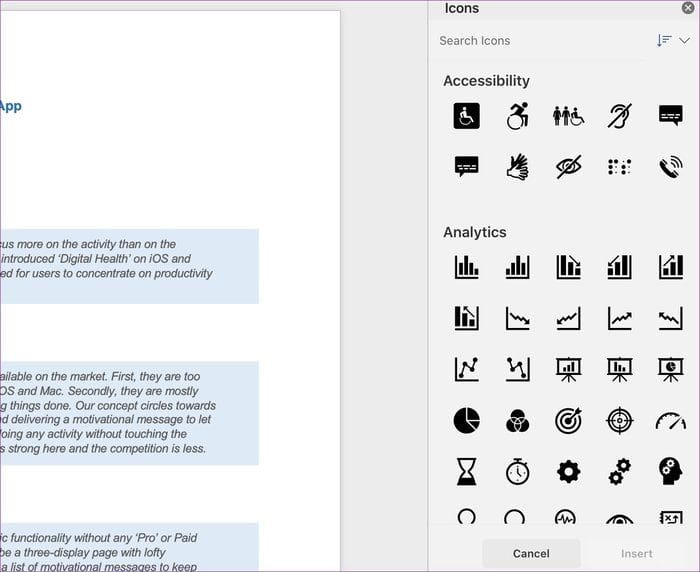
Task: Click the Analytics category heading
Action: pyautogui.click(x=475, y=232)
